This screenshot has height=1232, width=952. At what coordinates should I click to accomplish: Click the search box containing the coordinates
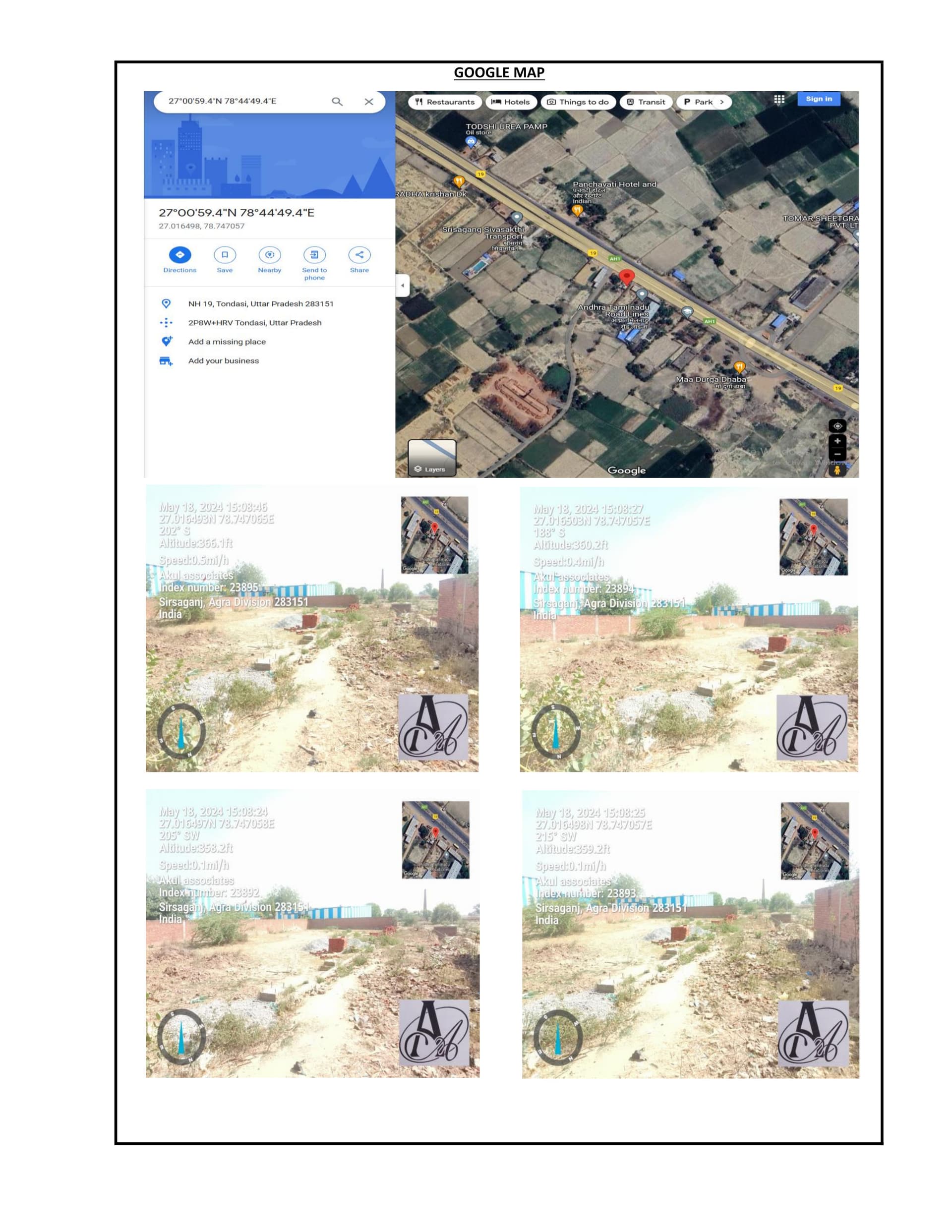pyautogui.click(x=269, y=102)
